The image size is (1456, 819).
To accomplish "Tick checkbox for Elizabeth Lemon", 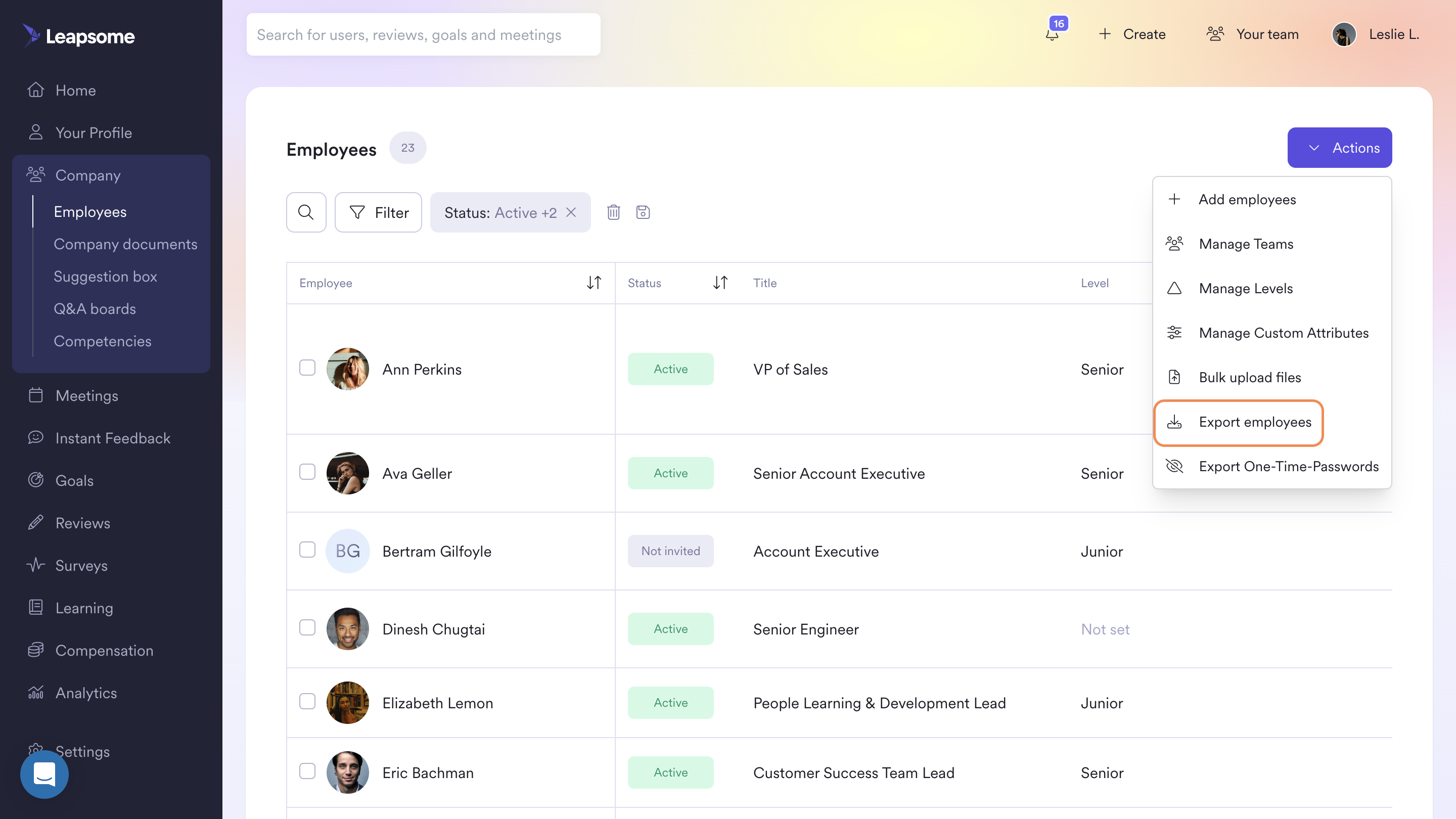I will (x=307, y=701).
